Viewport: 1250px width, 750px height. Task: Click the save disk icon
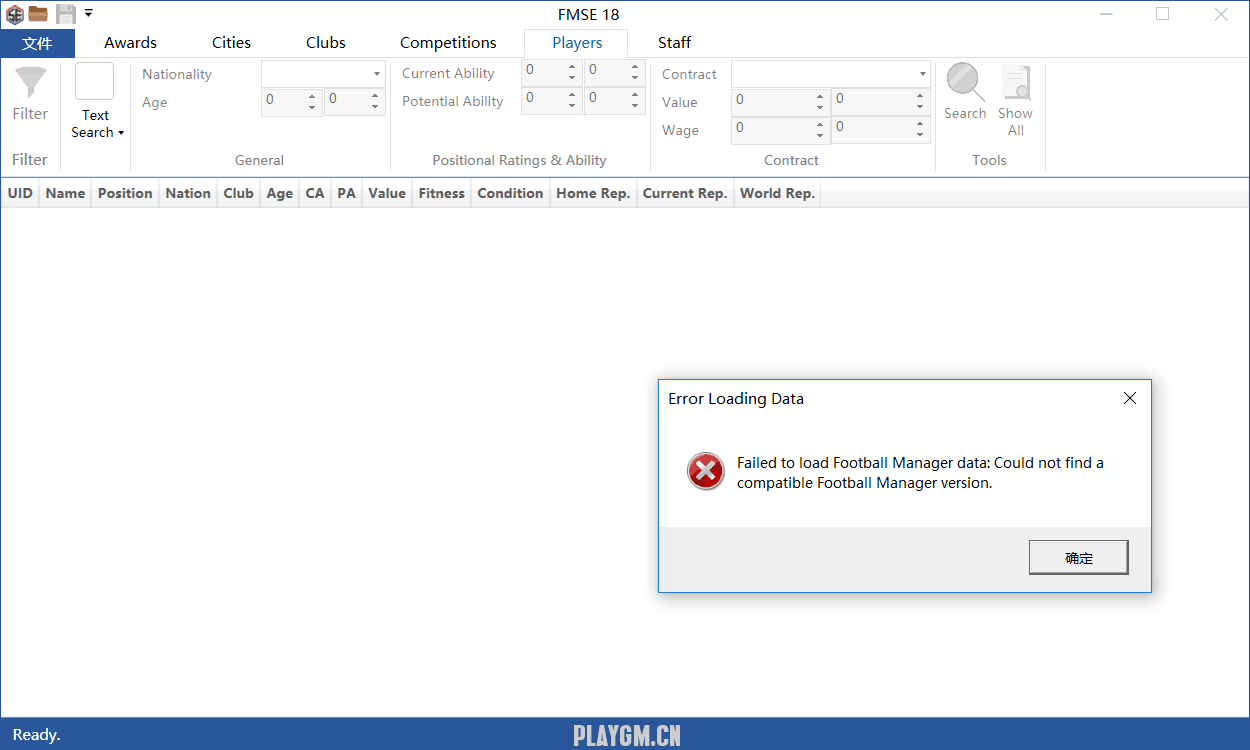(65, 14)
